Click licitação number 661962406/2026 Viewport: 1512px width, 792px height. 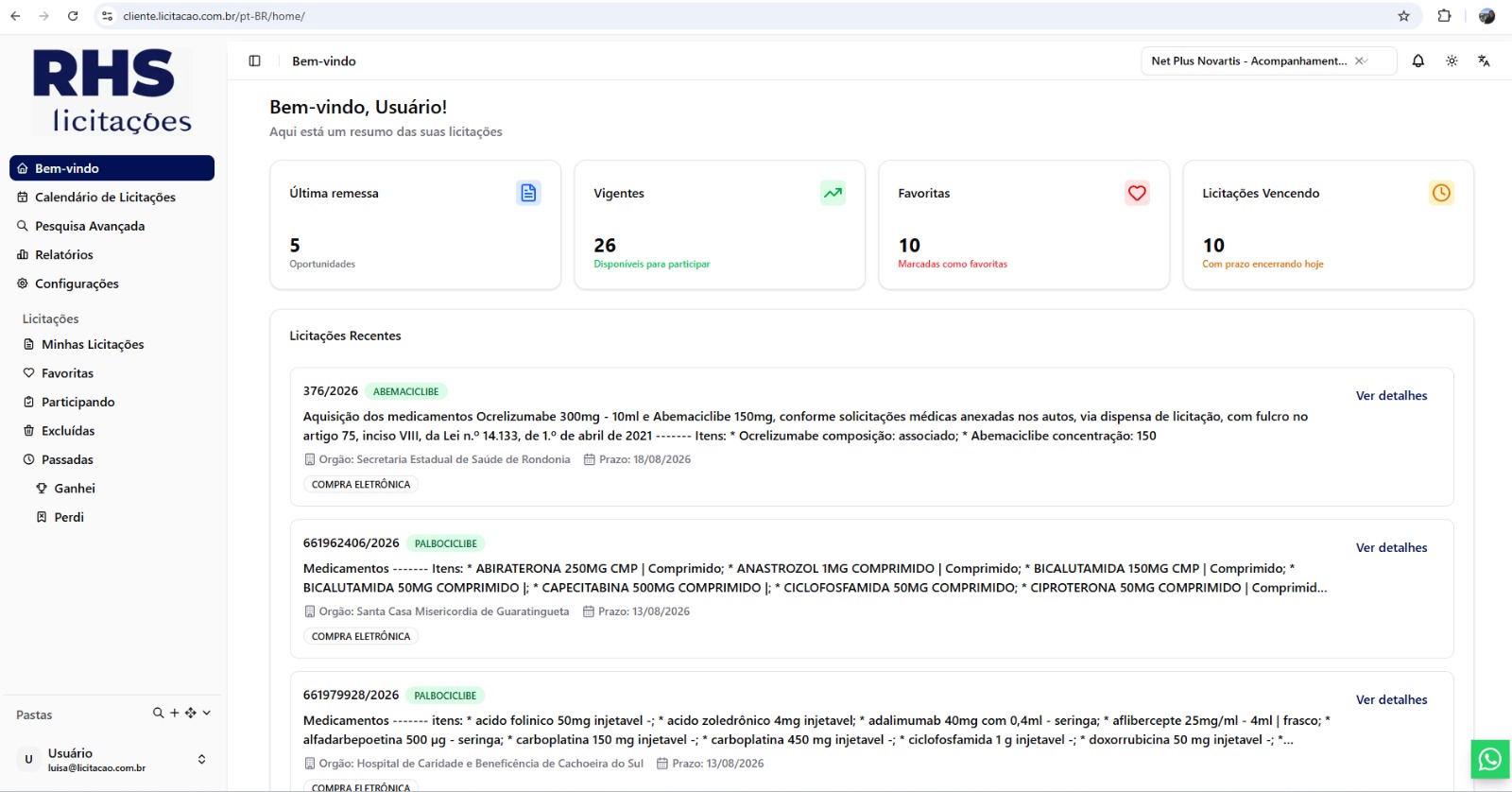point(352,543)
